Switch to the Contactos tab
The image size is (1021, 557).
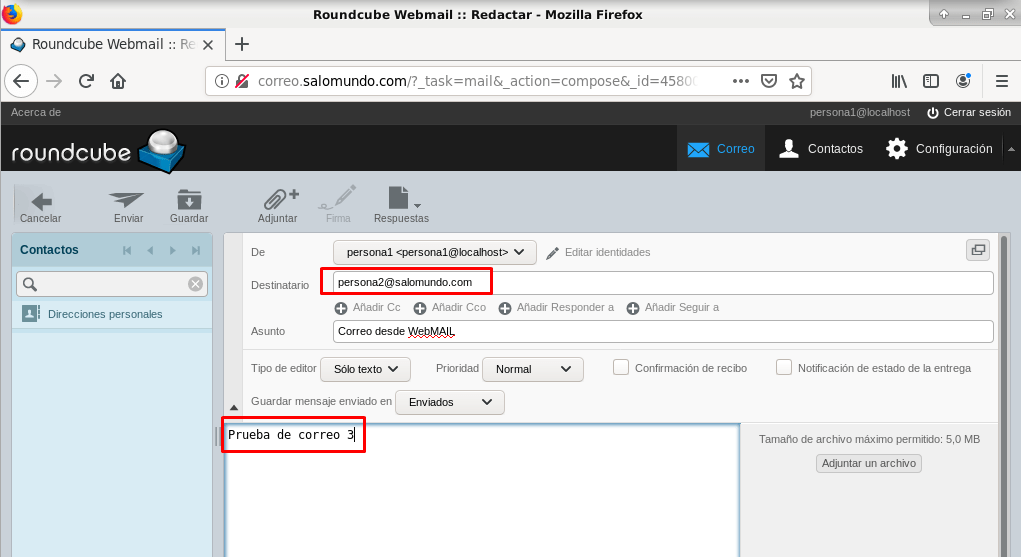click(x=821, y=149)
